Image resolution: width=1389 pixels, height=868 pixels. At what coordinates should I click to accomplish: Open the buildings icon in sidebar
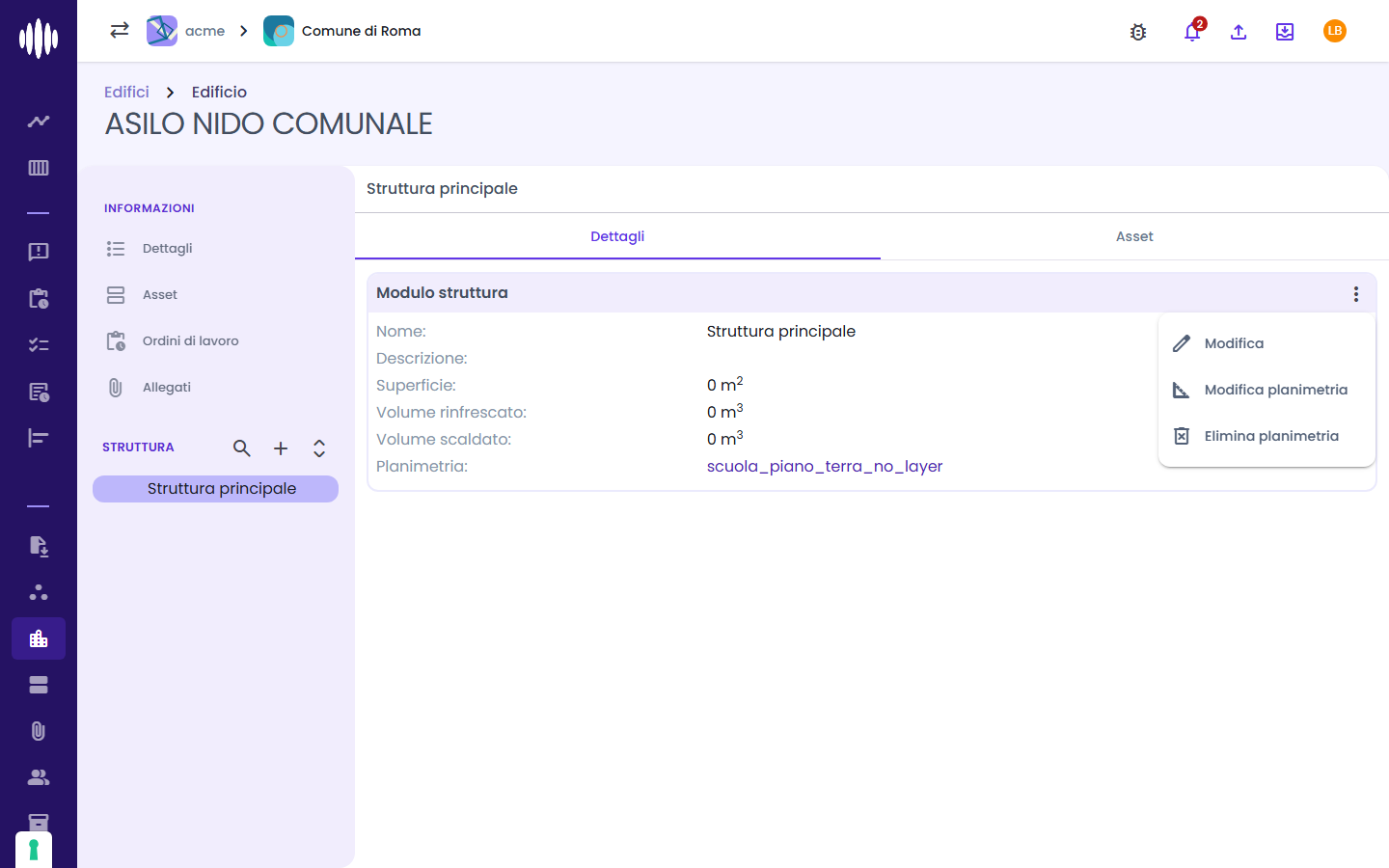click(x=39, y=638)
